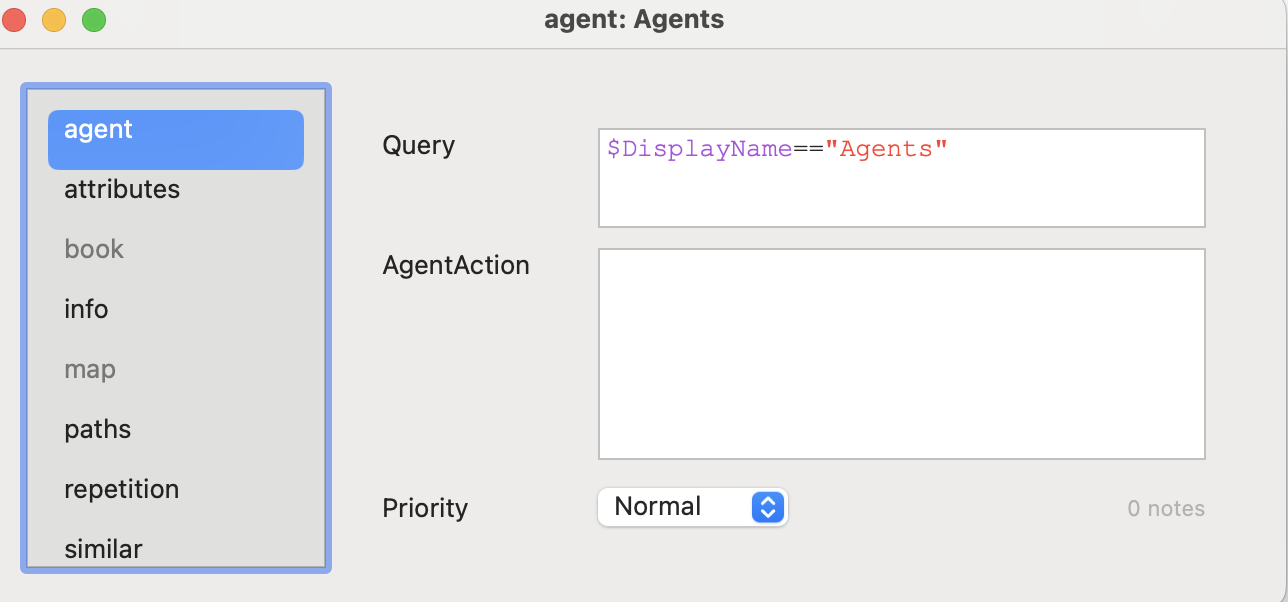The image size is (1288, 602).
Task: Show the info pane
Action: tap(86, 309)
